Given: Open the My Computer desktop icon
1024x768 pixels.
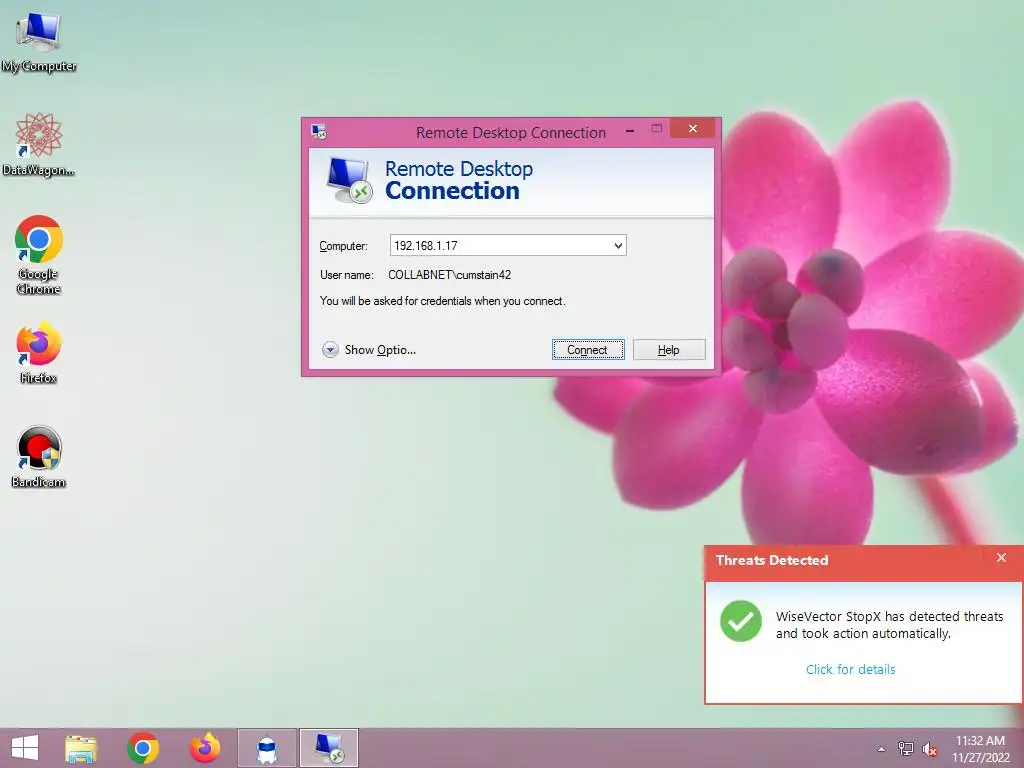Looking at the screenshot, I should point(39,42).
